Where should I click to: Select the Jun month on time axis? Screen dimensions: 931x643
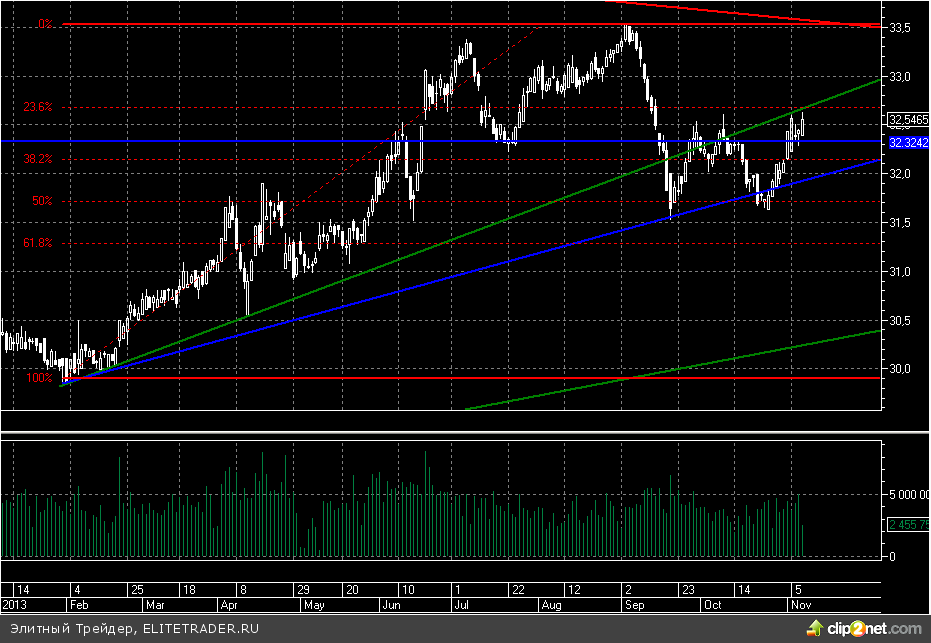pos(392,605)
